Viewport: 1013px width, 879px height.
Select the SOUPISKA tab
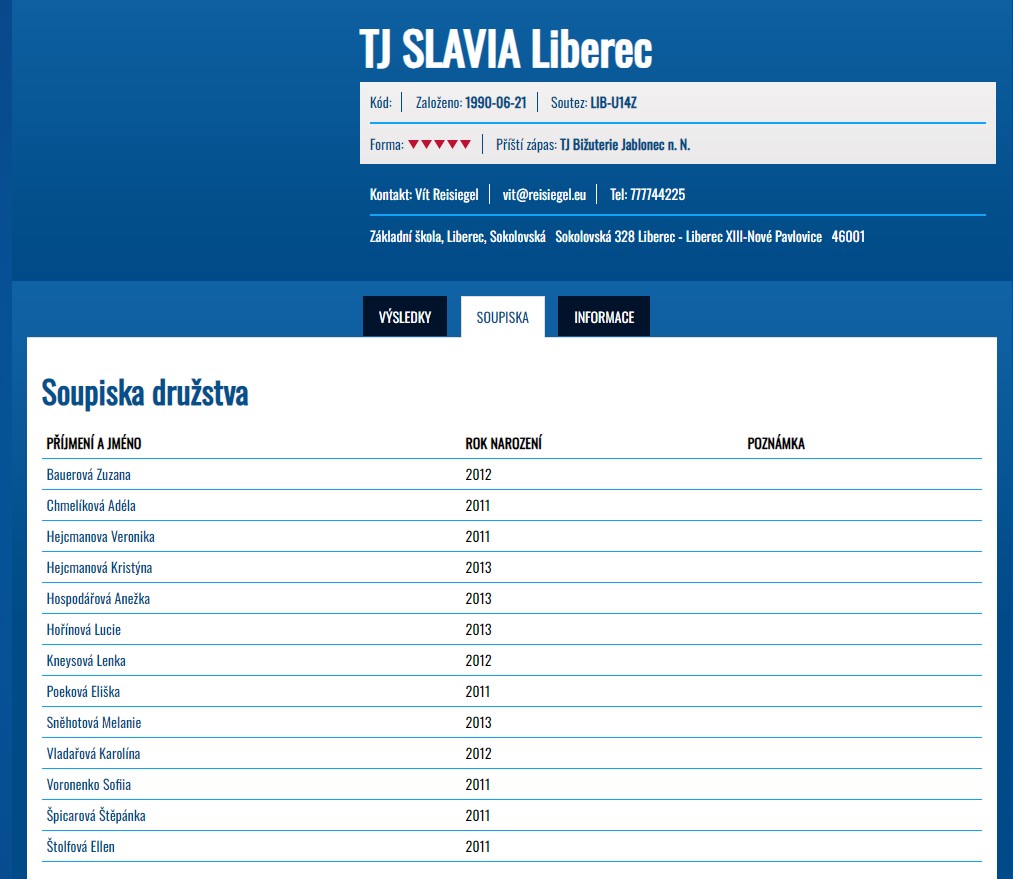click(x=503, y=316)
